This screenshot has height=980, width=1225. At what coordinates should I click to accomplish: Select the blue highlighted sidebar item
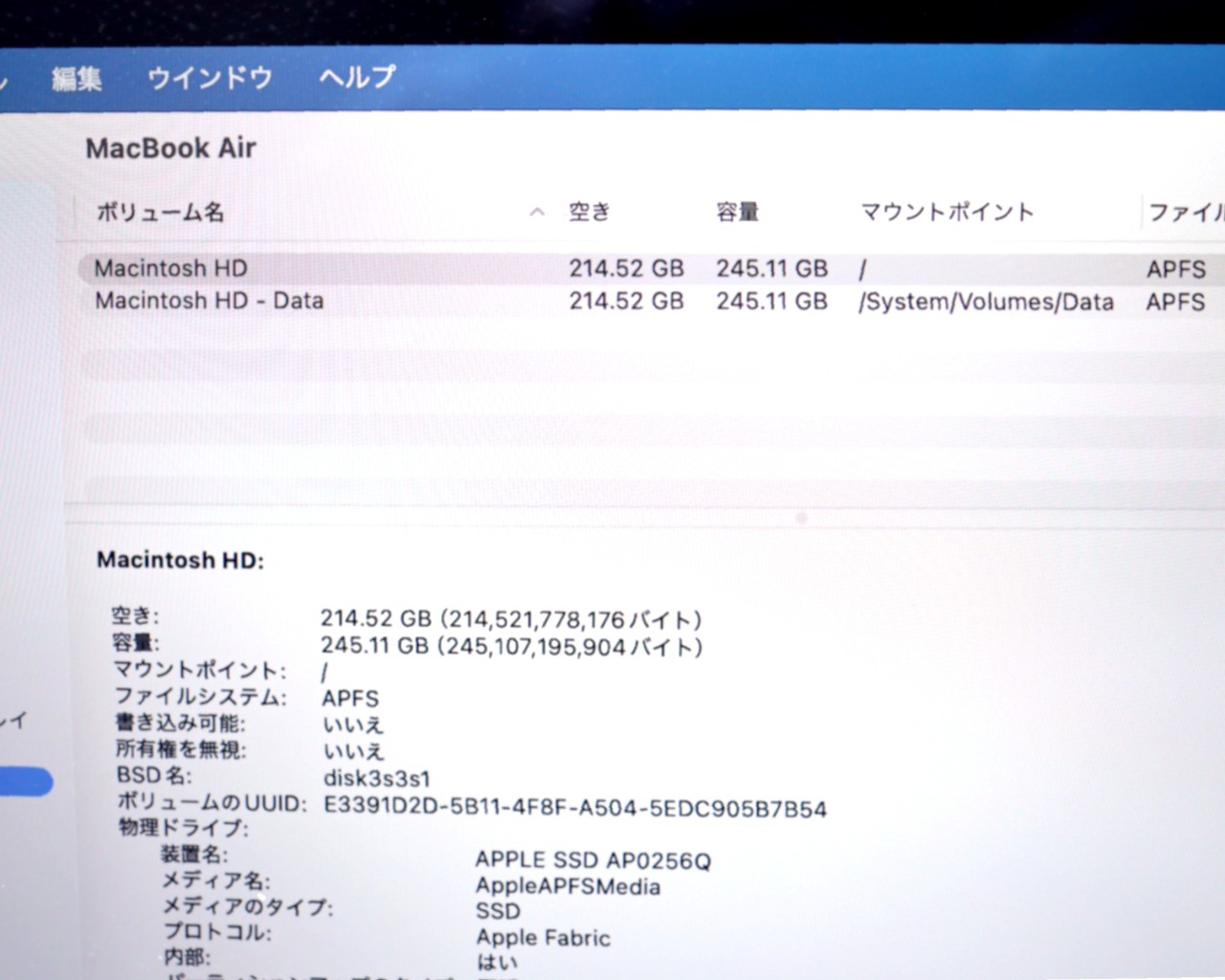tap(26, 783)
